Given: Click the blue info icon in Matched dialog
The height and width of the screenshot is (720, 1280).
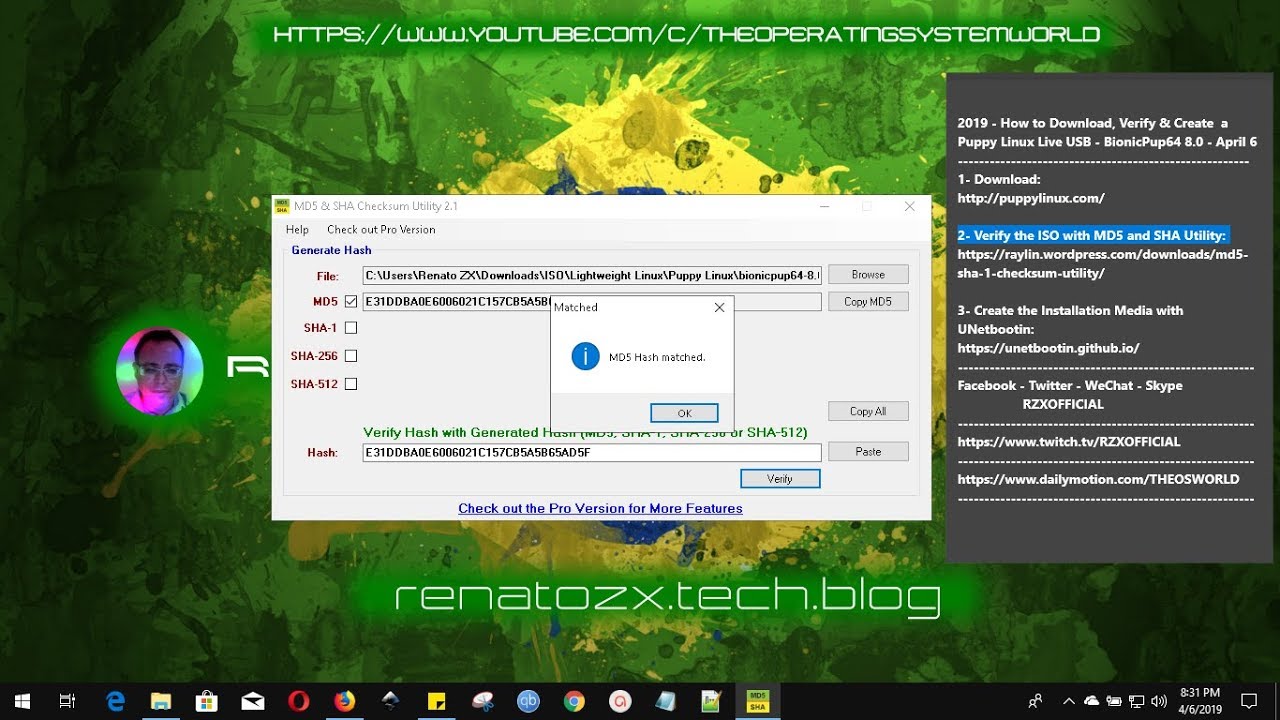Looking at the screenshot, I should point(585,356).
